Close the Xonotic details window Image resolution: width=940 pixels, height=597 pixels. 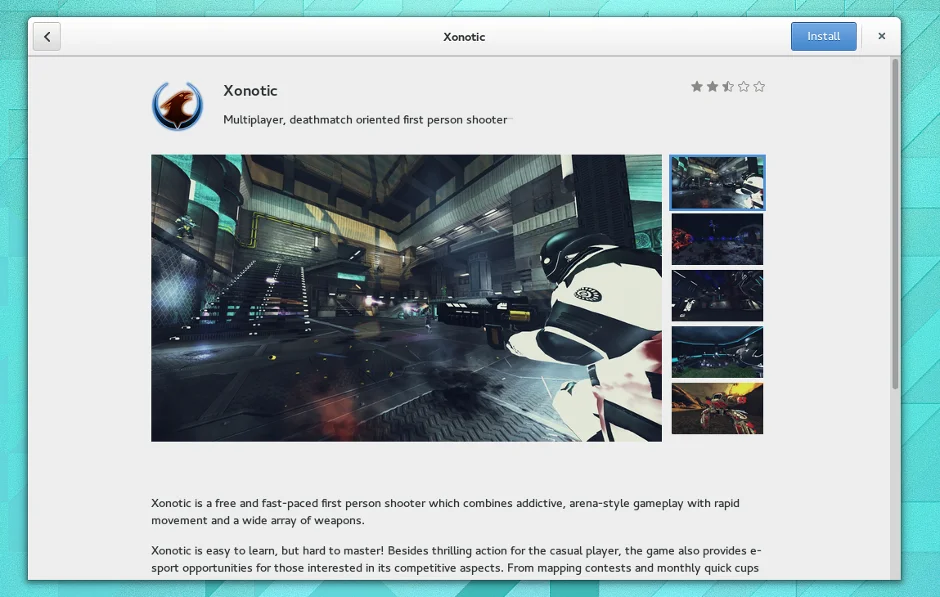(x=881, y=36)
